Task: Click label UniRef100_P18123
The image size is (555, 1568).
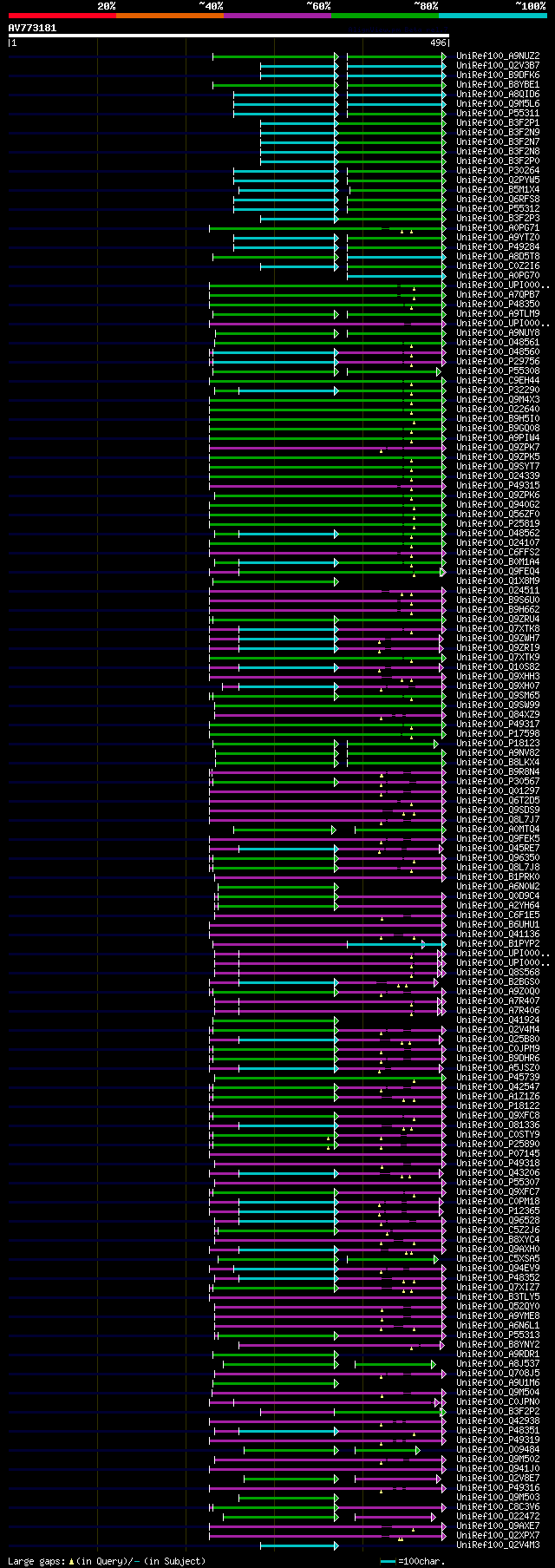Action: point(498,743)
